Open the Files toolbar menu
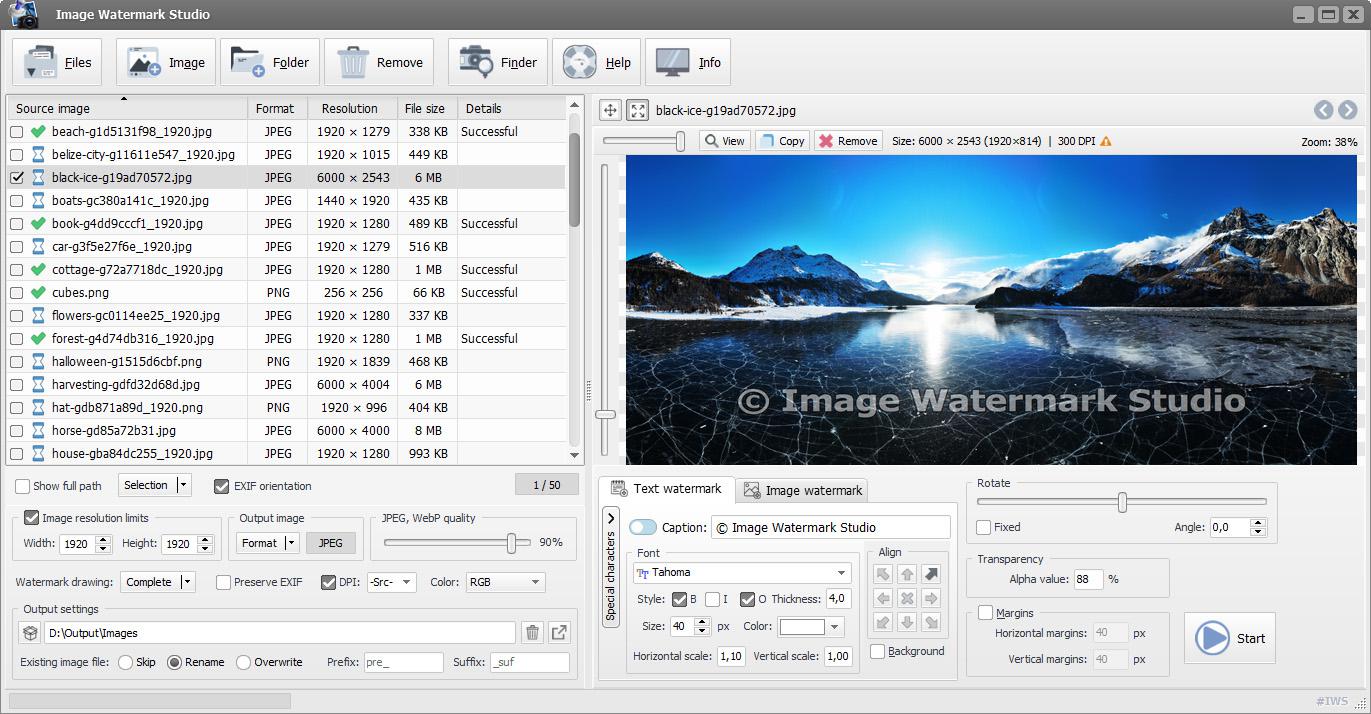This screenshot has width=1371, height=714. [57, 61]
